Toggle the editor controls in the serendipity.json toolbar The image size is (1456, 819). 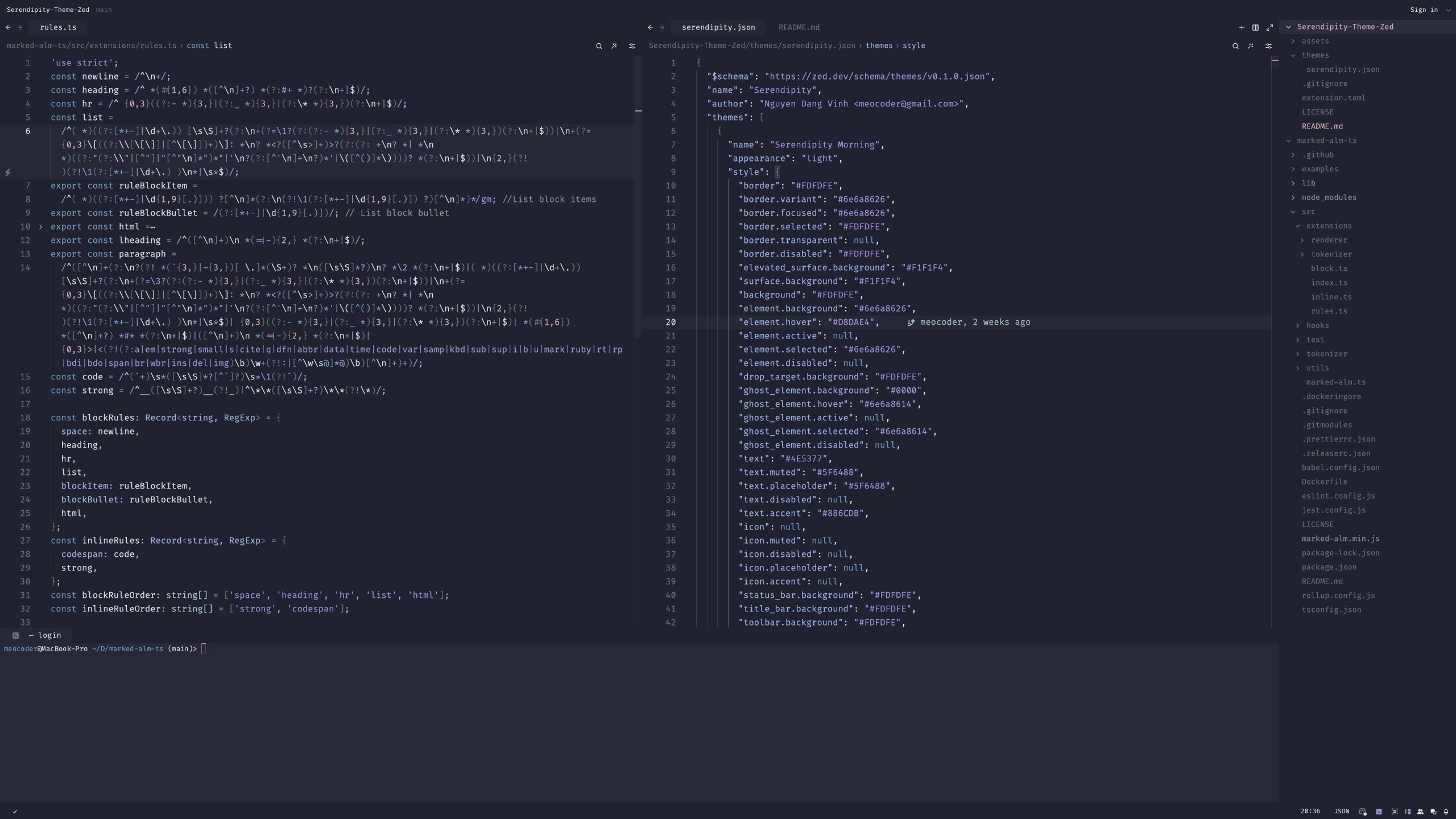click(1268, 46)
